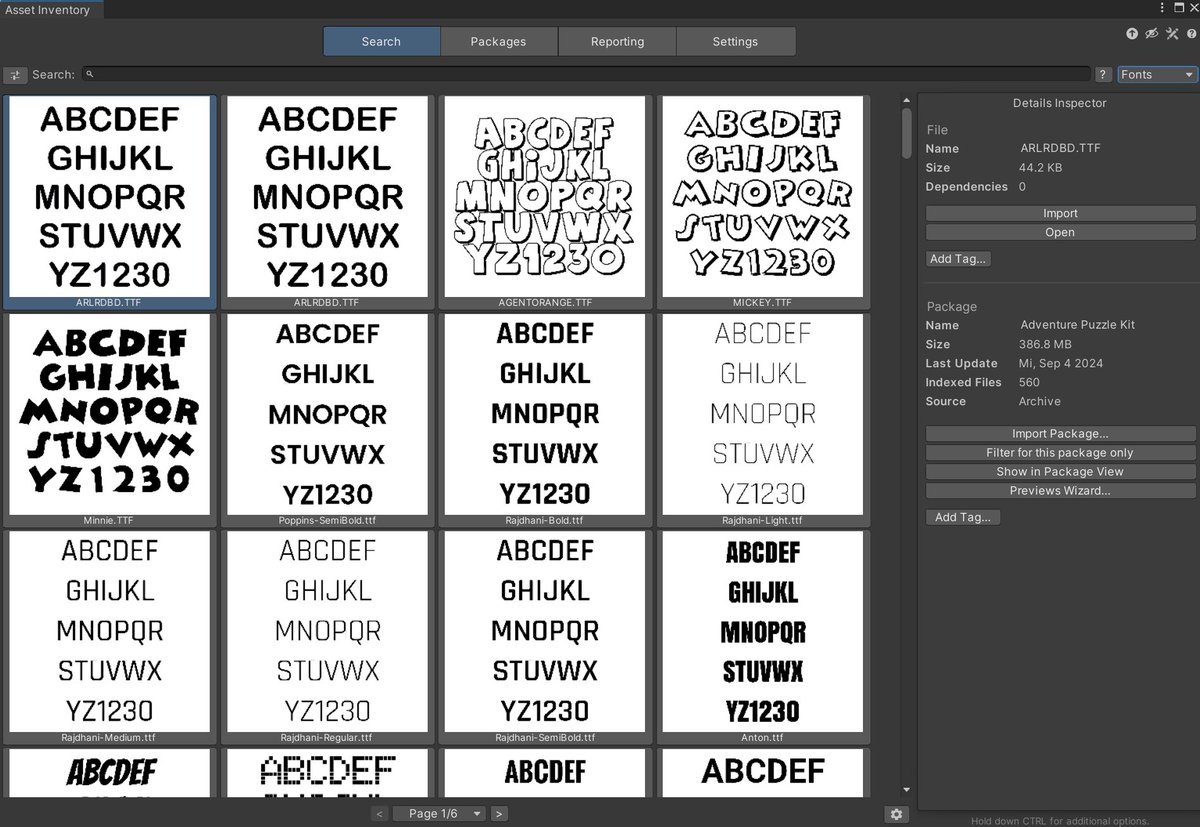
Task: Click the next page arrow
Action: coord(499,813)
